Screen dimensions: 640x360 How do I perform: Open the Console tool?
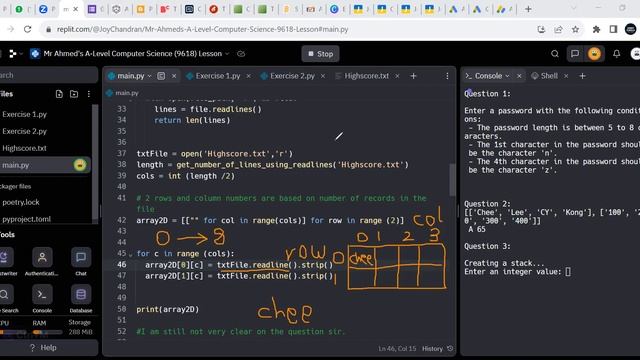click(x=42, y=299)
